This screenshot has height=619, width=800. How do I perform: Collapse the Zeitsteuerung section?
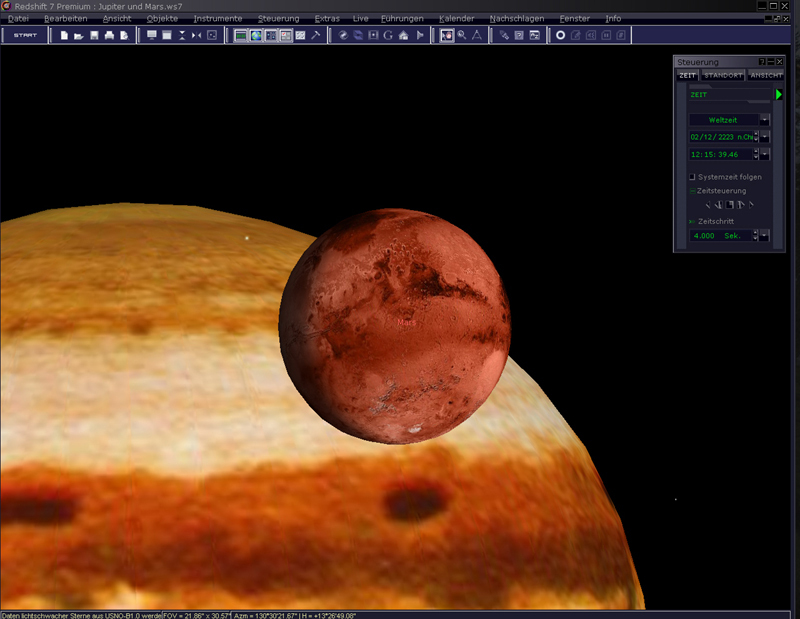[x=692, y=191]
